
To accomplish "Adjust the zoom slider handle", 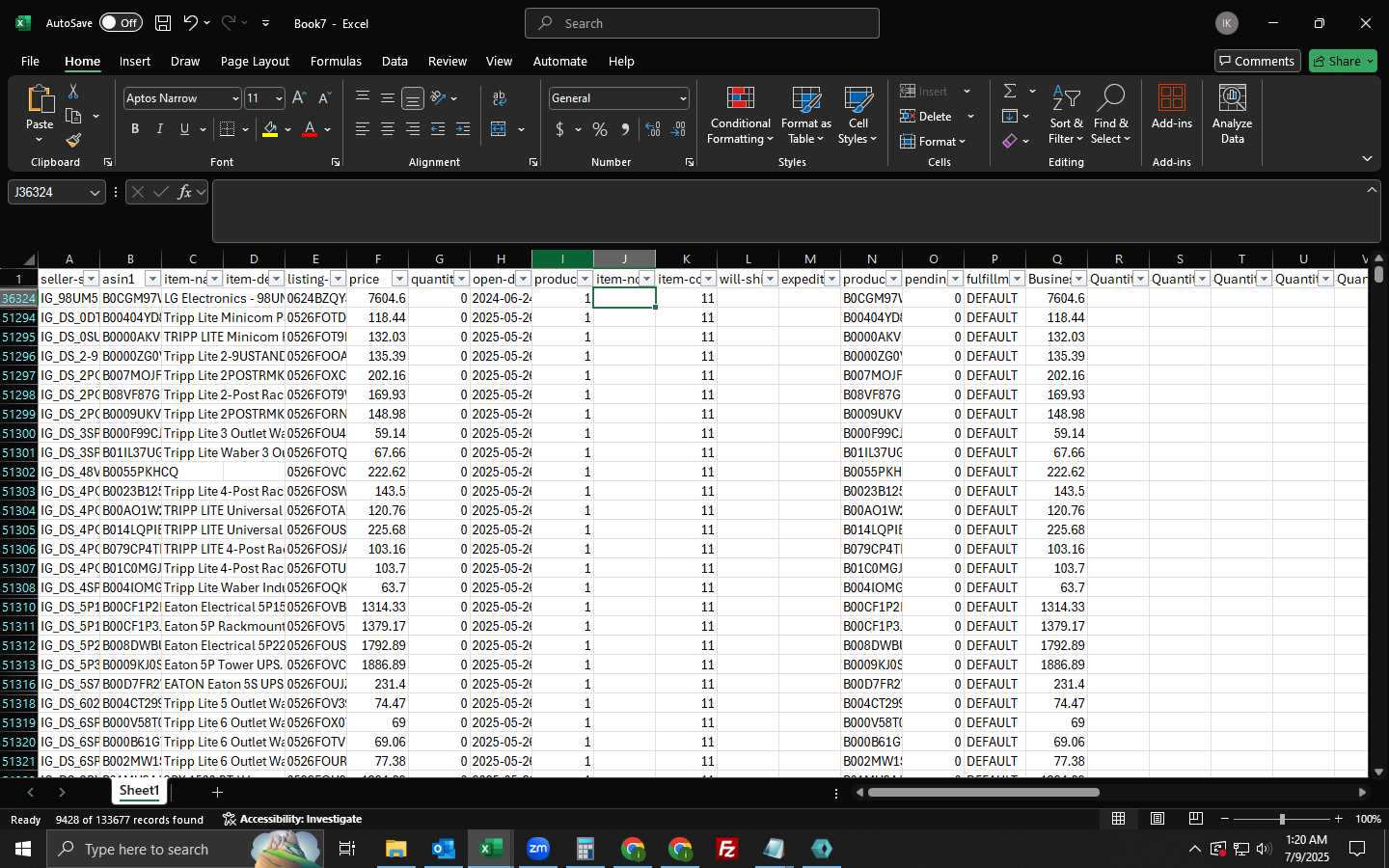I will tap(1282, 819).
